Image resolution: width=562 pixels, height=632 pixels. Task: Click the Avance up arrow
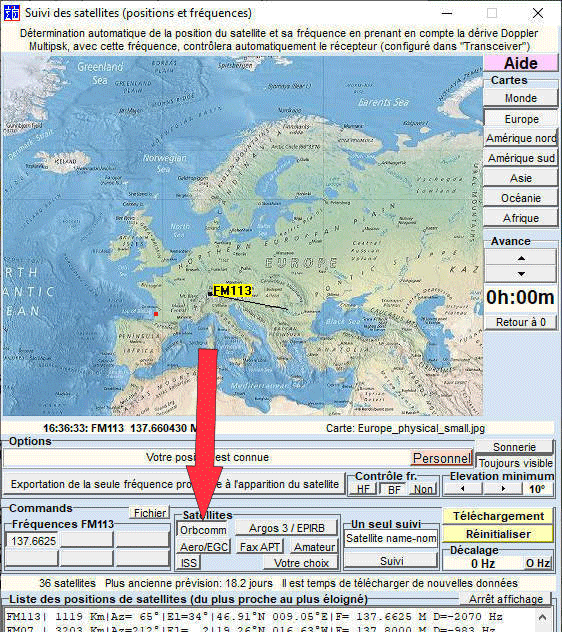coord(520,258)
